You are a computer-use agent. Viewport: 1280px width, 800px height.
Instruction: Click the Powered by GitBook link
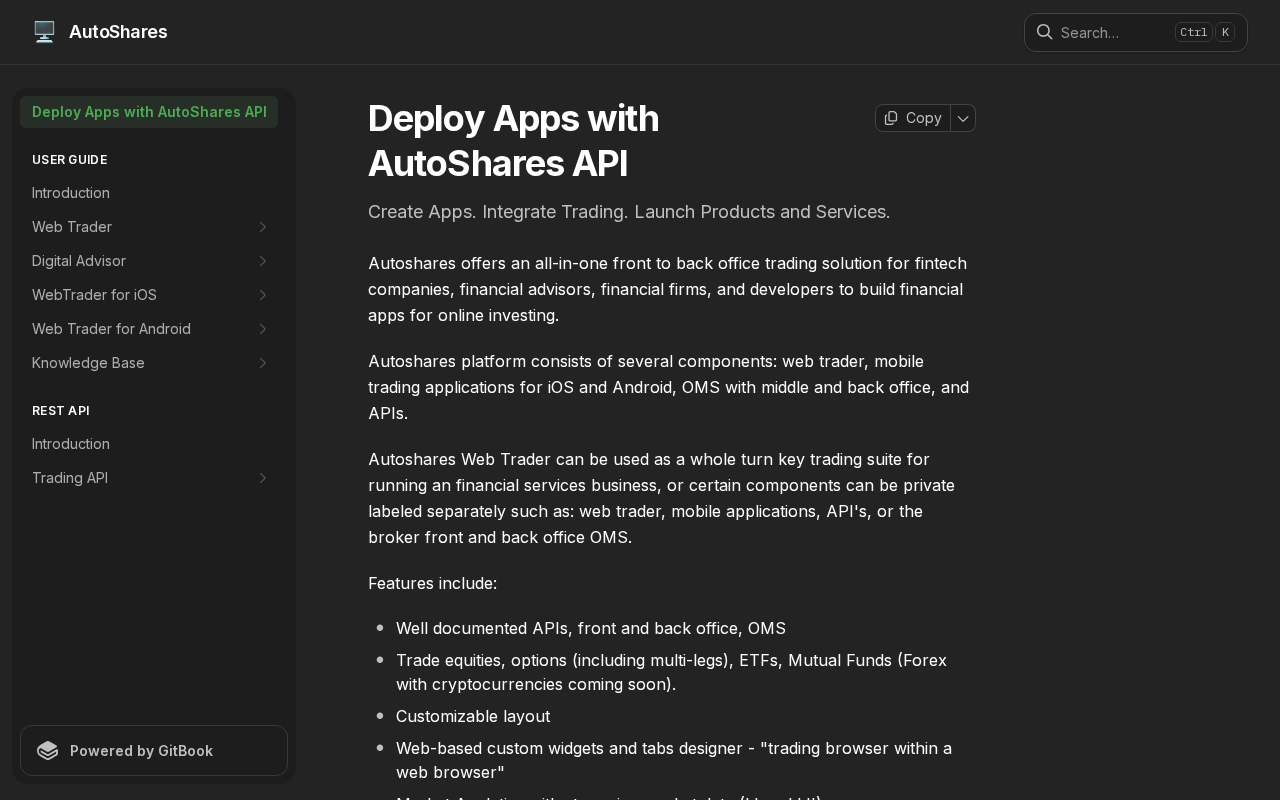point(141,751)
